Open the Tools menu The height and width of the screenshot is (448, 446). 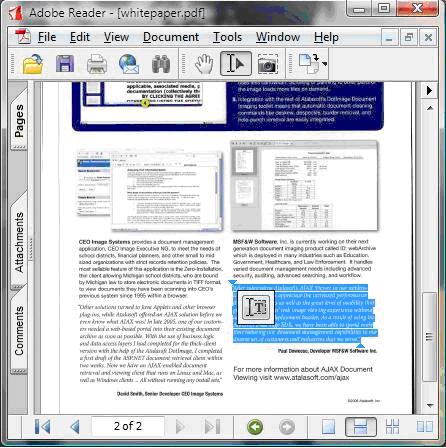point(227,37)
